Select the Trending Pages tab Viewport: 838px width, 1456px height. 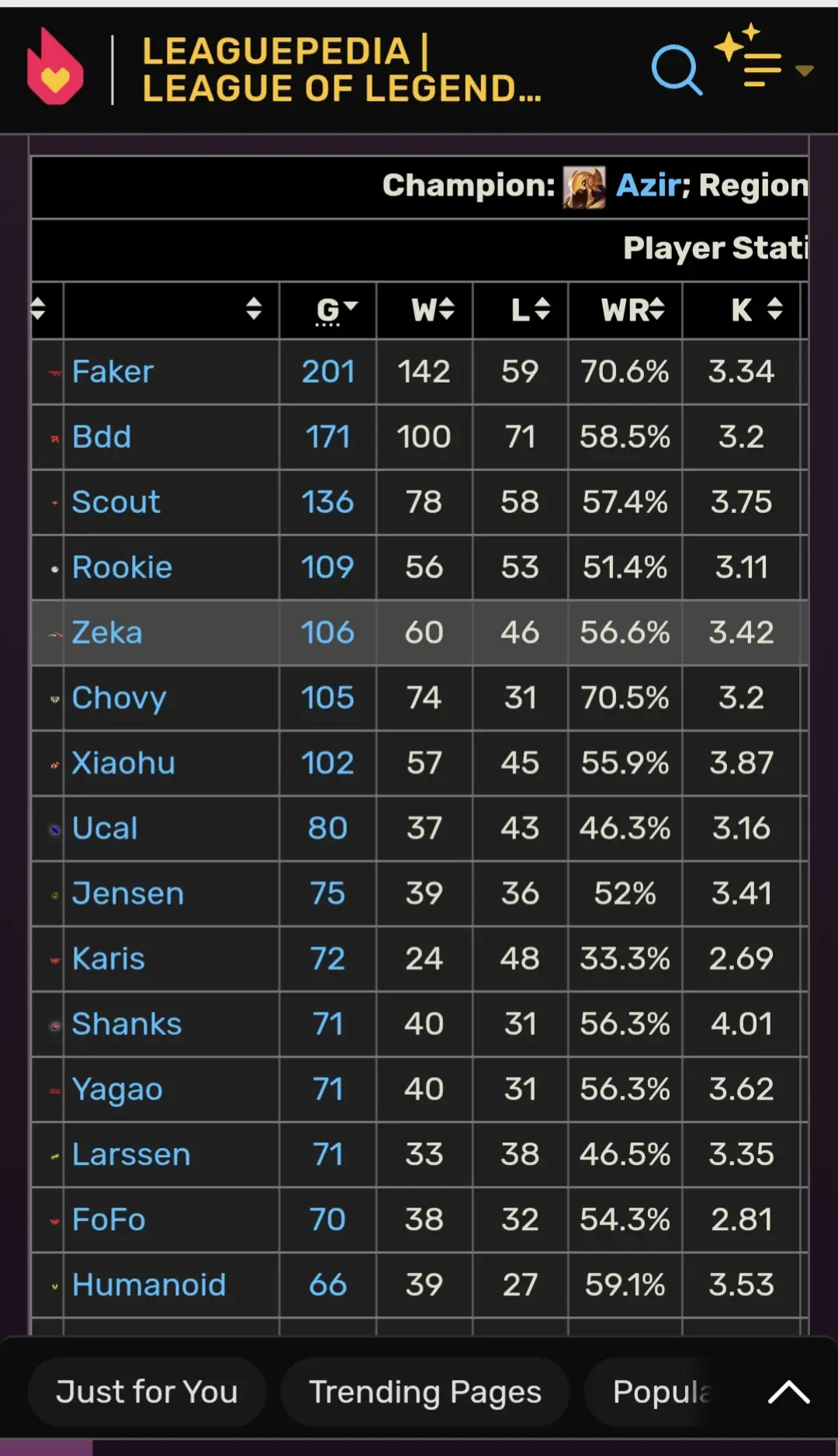(x=425, y=1392)
